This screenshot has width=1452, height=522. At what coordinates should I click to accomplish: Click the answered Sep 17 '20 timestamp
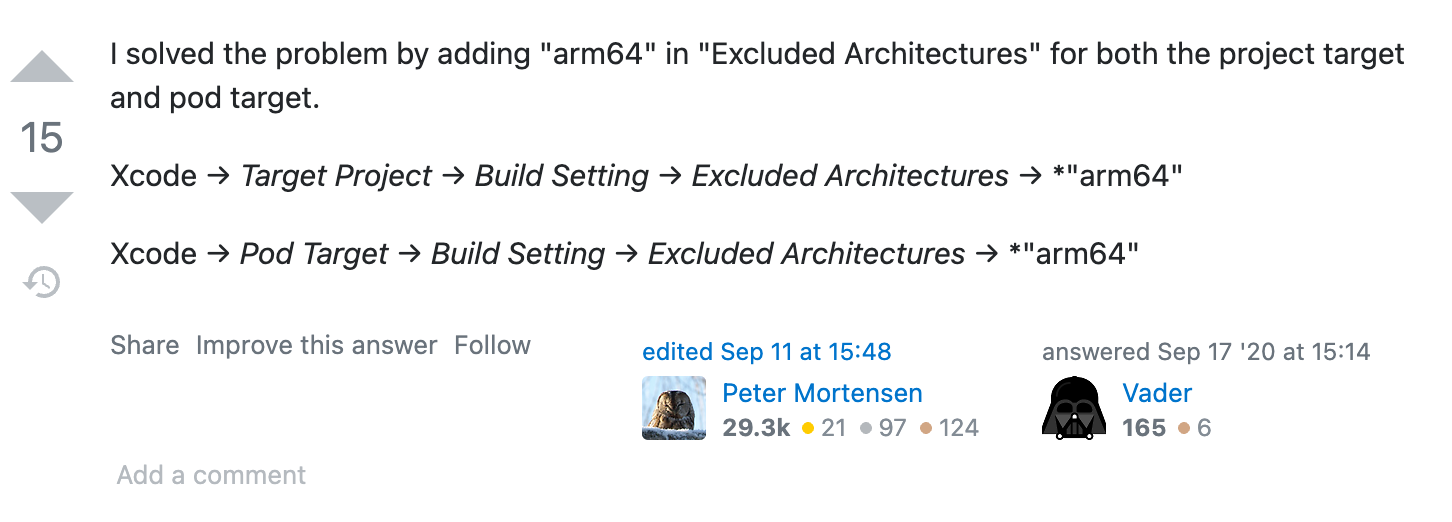[1264, 352]
